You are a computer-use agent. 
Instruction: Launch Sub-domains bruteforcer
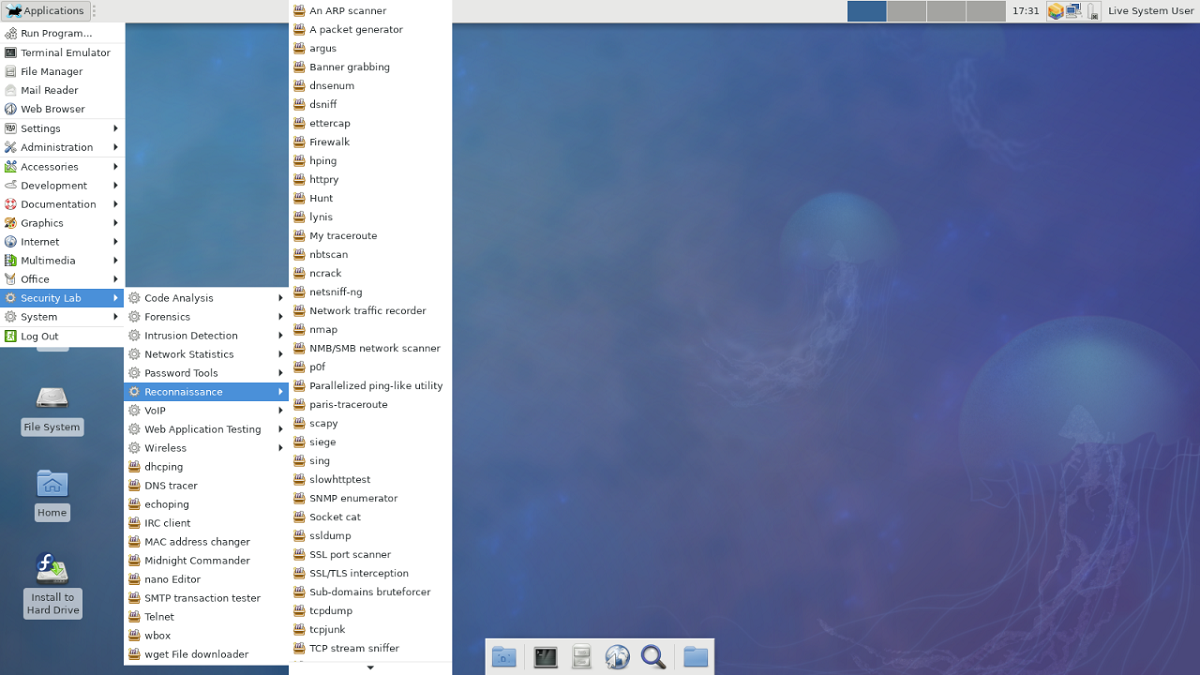pos(370,592)
